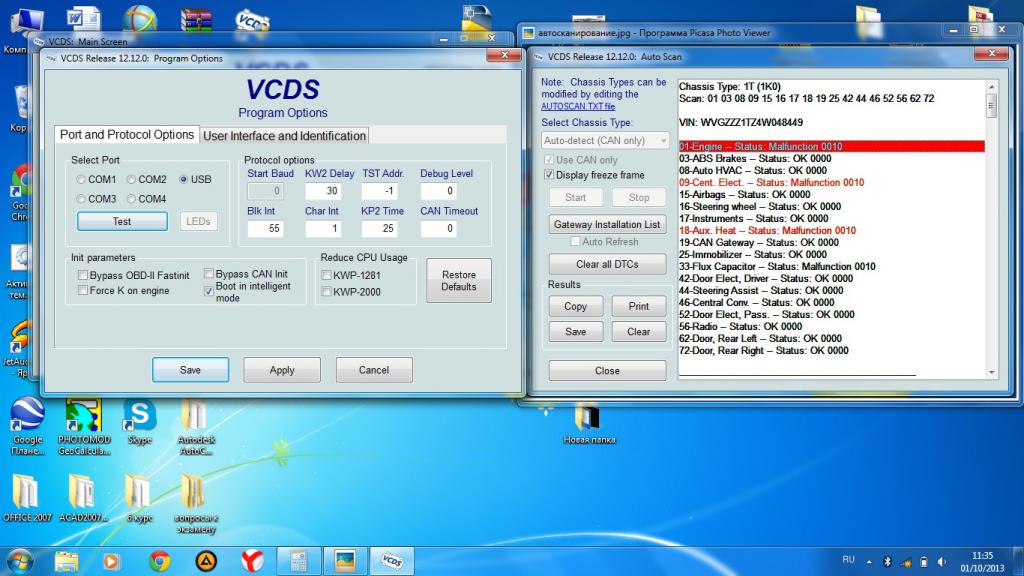Open Windows Explorer from the taskbar
This screenshot has width=1024, height=576.
pyautogui.click(x=67, y=561)
